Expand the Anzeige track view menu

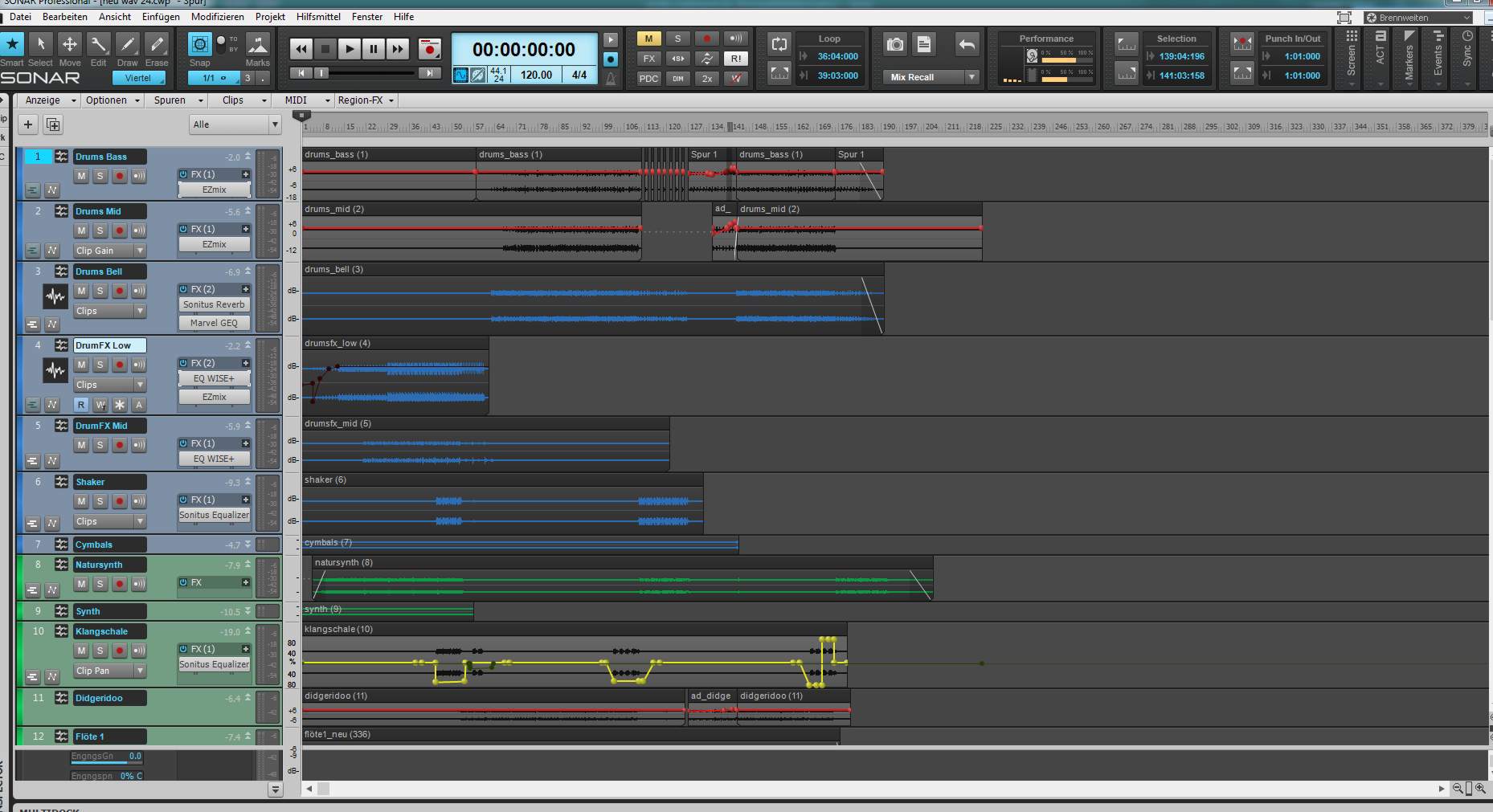[50, 100]
